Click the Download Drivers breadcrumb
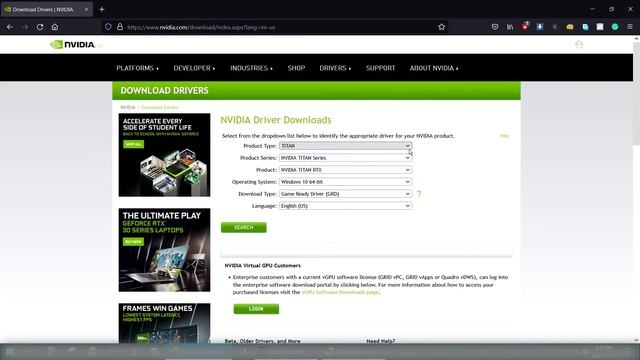 [x=160, y=107]
